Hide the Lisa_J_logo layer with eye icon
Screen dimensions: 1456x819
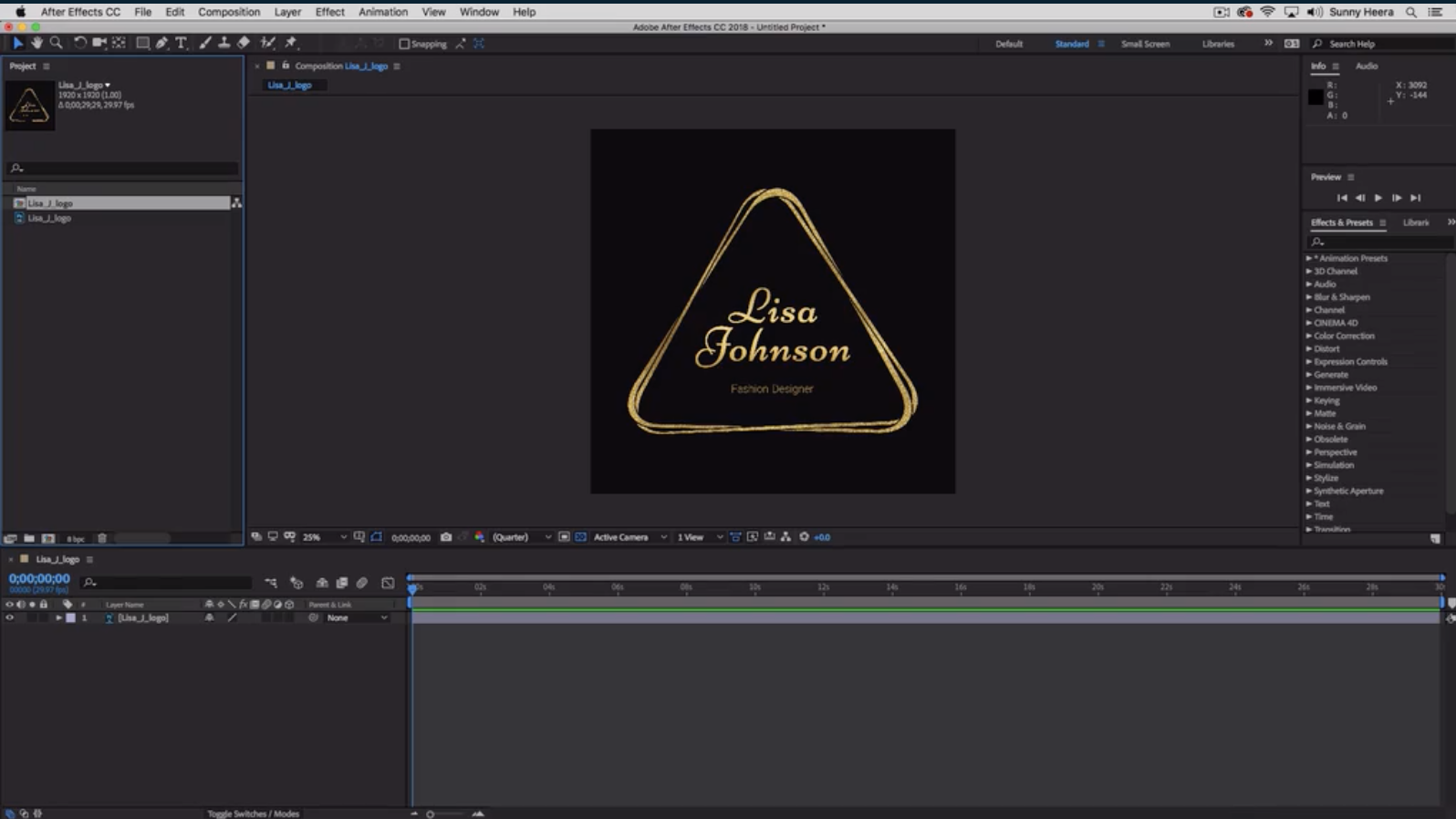coord(10,617)
